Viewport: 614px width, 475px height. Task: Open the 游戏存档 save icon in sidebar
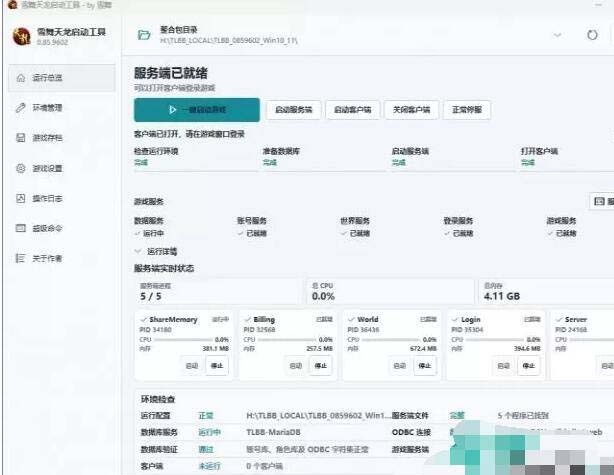21,138
